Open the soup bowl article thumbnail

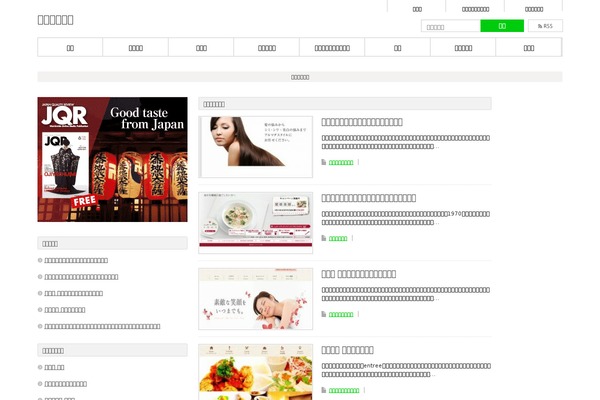pyautogui.click(x=256, y=223)
